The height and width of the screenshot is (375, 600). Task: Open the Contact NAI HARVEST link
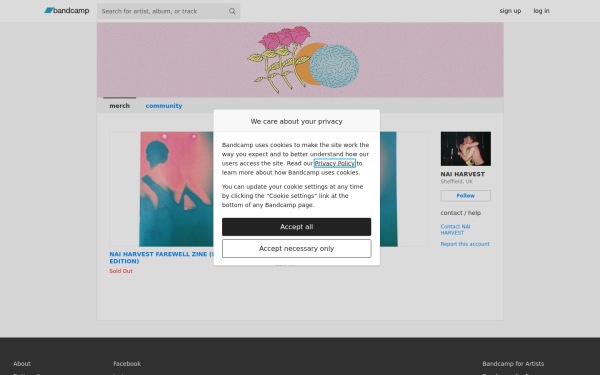[x=455, y=230]
